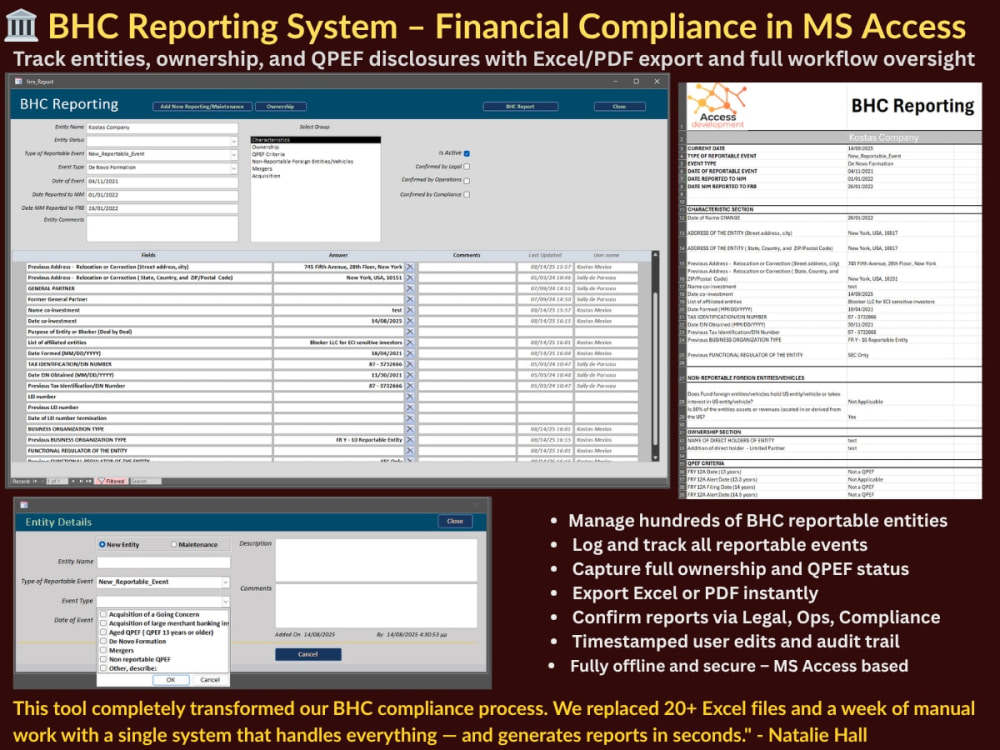
Task: Tick the Mergers checkbox in Event Type list
Action: click(x=103, y=651)
